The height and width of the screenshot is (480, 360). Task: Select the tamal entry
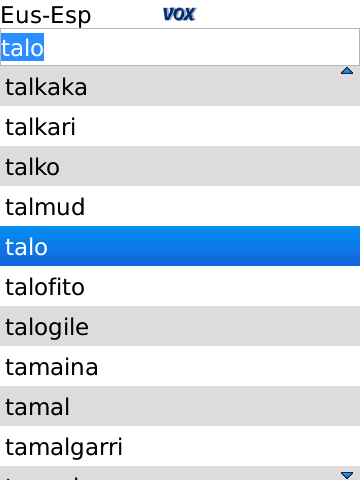point(180,406)
